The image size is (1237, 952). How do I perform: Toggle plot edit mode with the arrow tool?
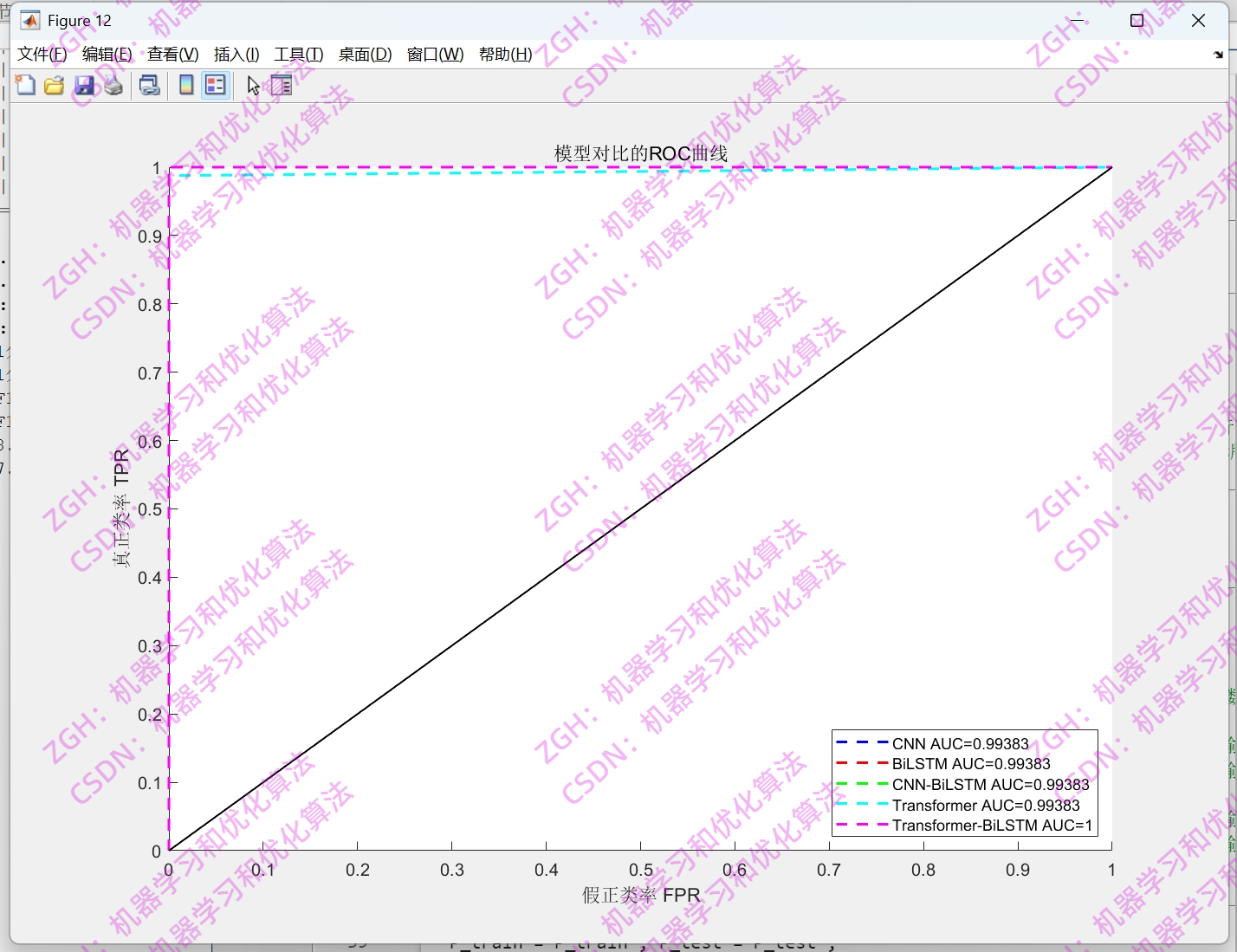click(x=253, y=85)
